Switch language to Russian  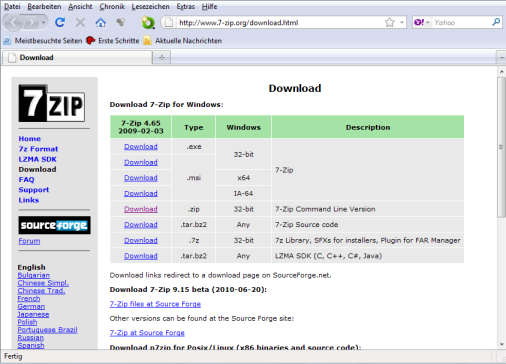31,337
